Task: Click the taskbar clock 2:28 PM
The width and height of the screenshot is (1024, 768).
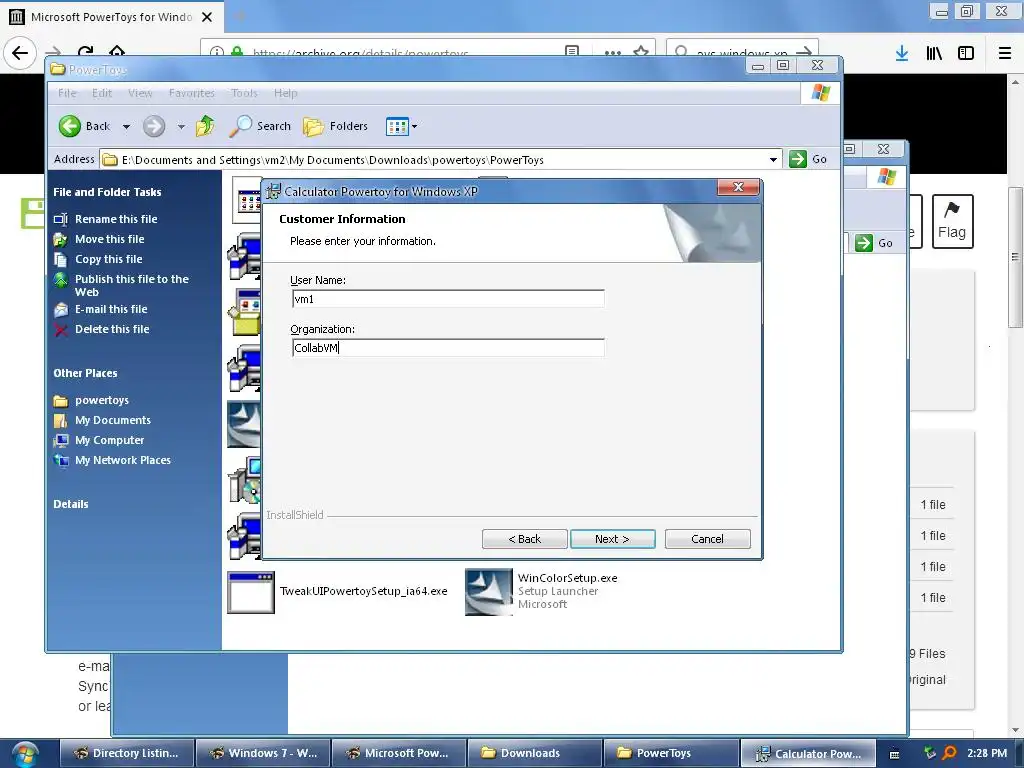Action: coord(987,753)
